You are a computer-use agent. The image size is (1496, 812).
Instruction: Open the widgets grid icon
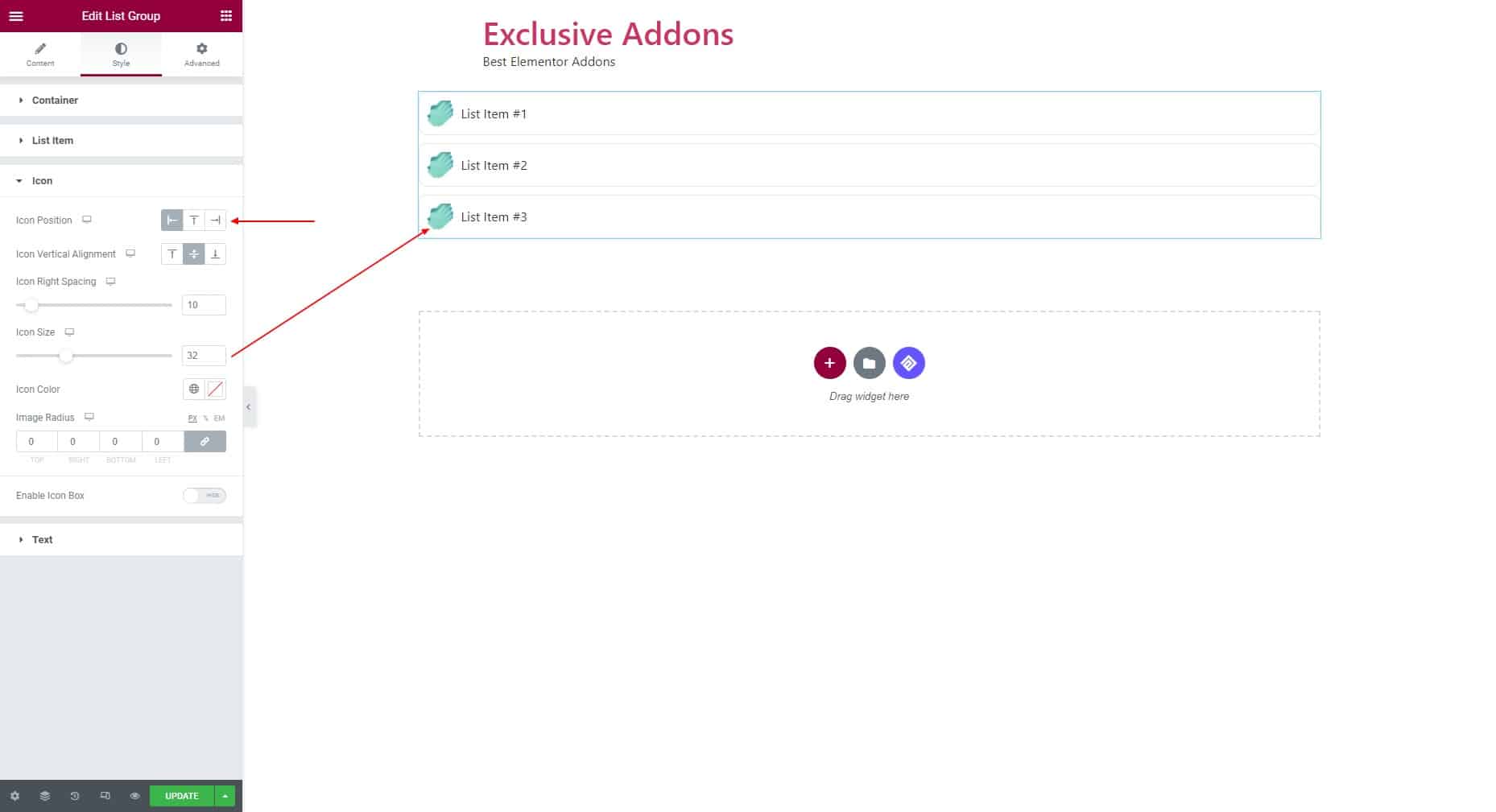[226, 16]
